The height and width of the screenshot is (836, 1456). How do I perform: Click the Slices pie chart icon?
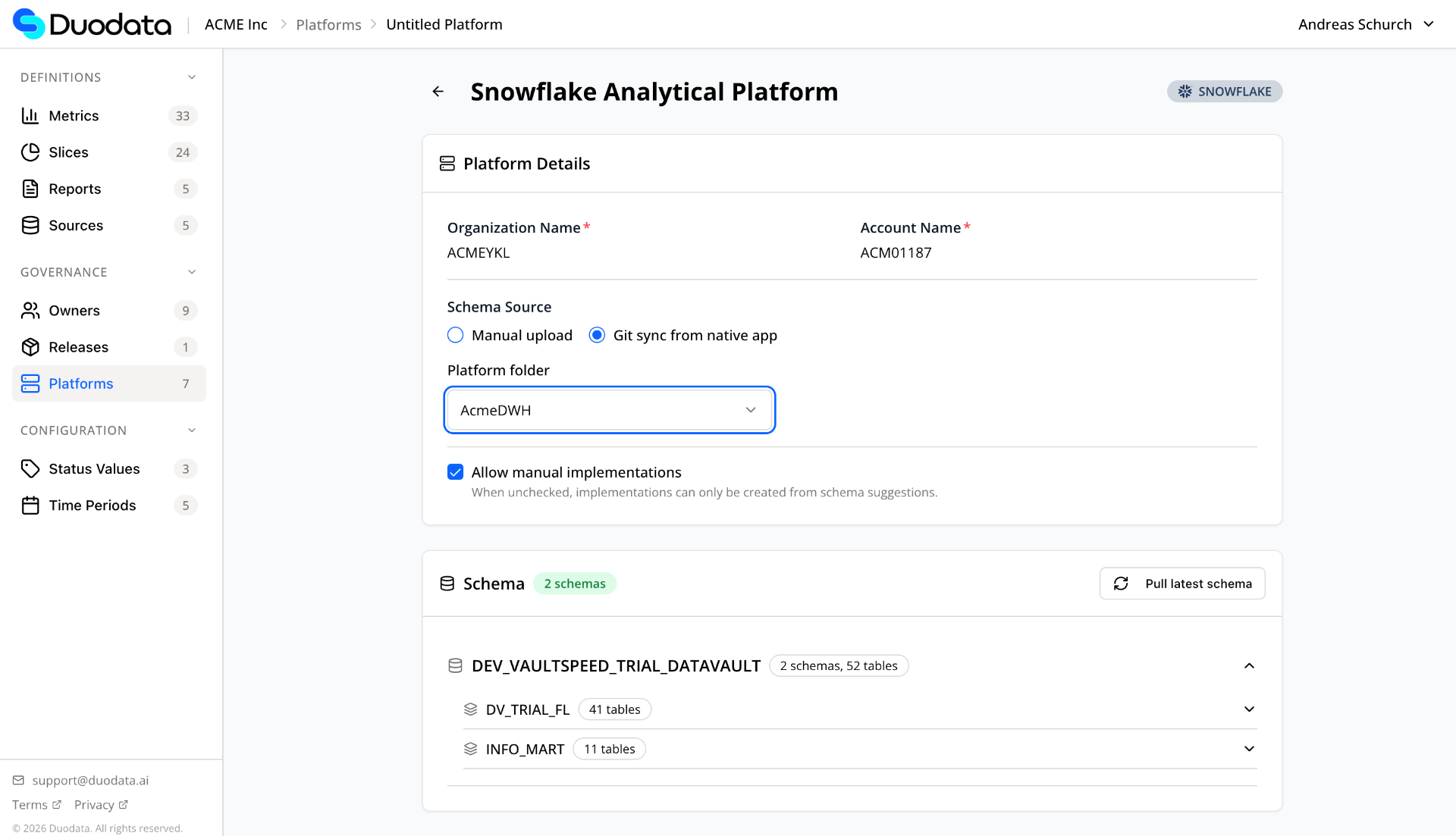30,152
